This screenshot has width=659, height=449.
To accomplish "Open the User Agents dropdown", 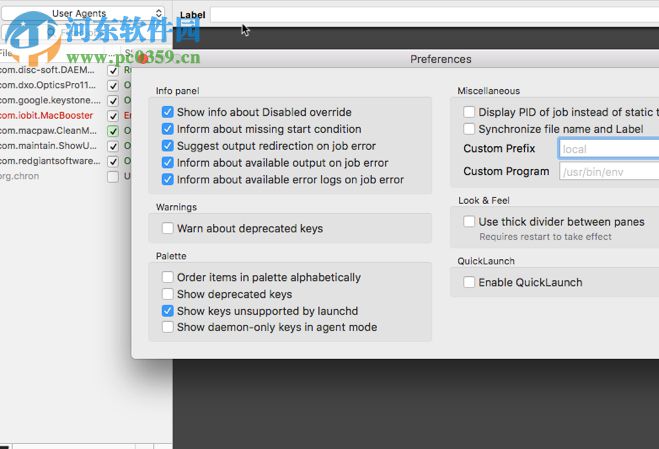I will (x=83, y=13).
